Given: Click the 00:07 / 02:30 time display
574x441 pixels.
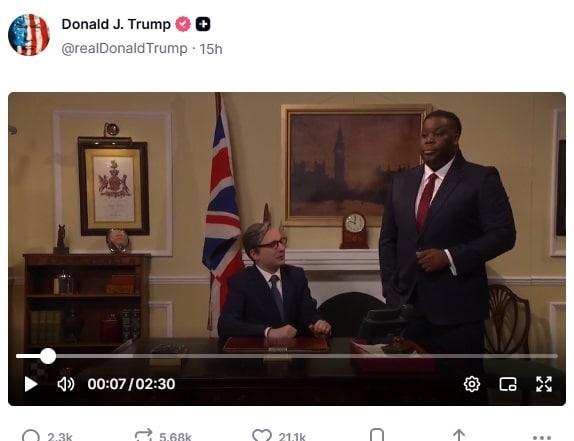Looking at the screenshot, I should pyautogui.click(x=131, y=384).
